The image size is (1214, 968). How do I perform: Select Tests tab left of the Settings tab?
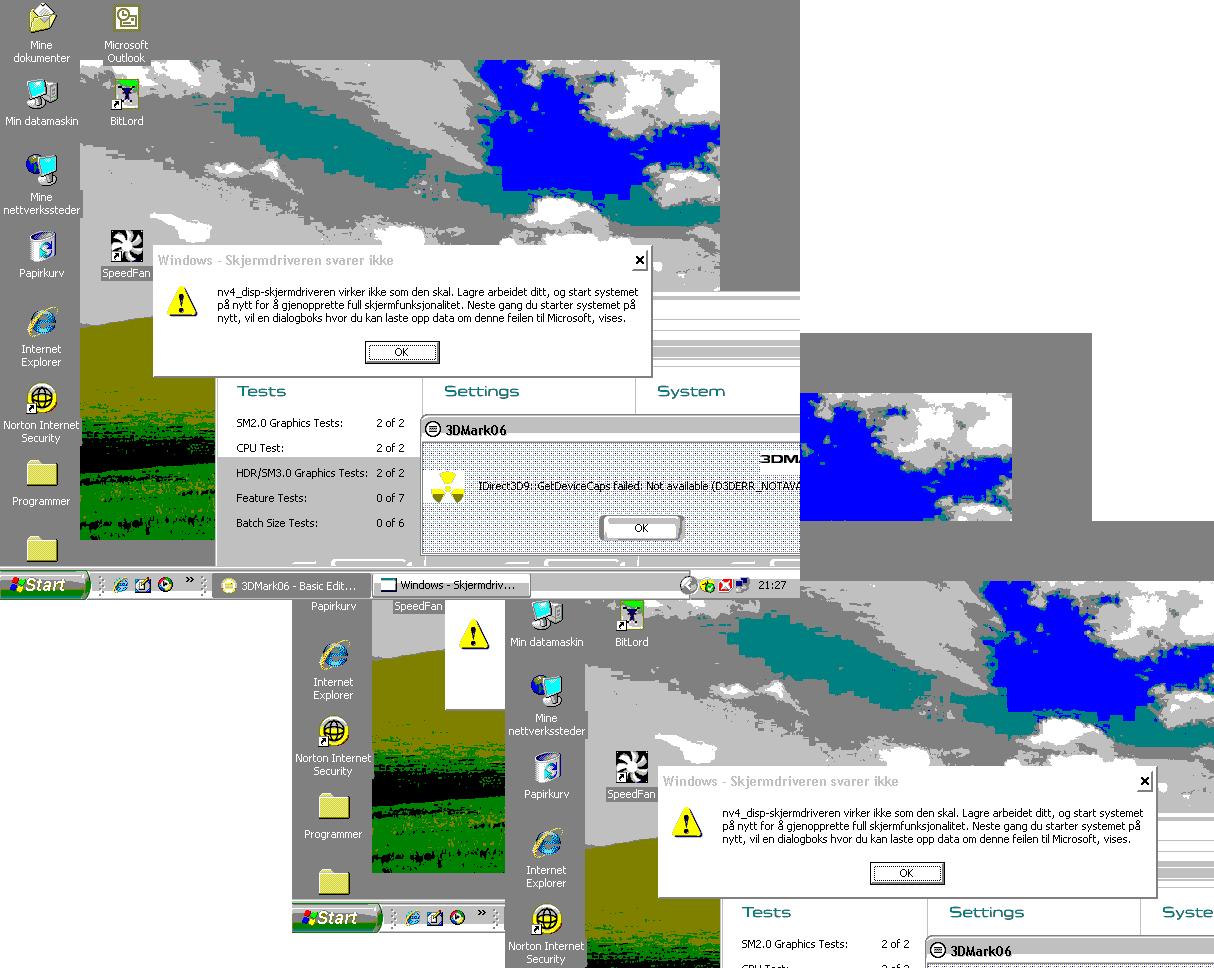(261, 391)
